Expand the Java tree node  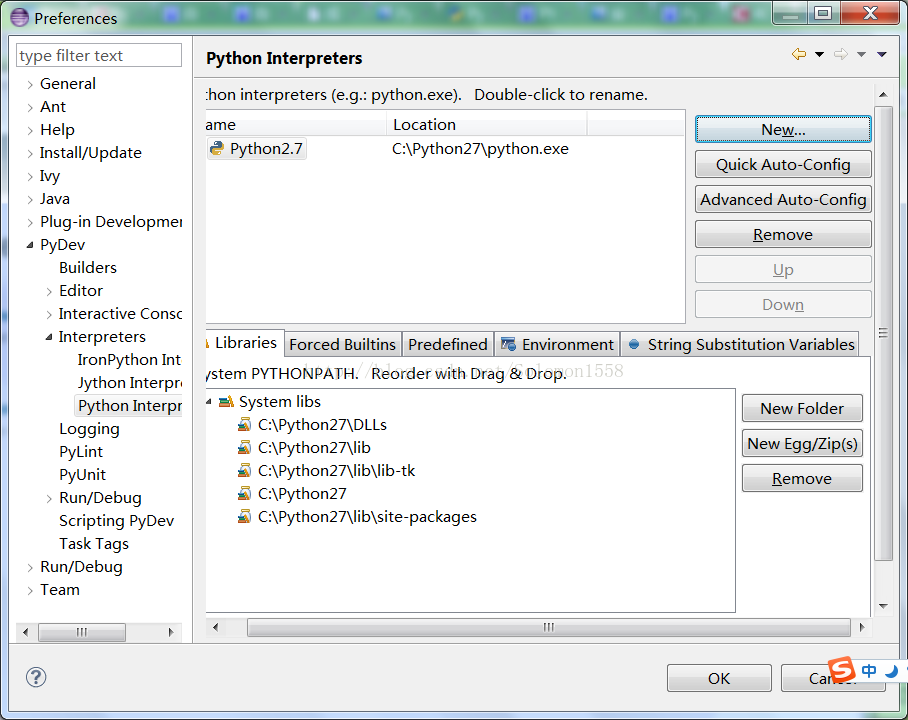[30, 199]
